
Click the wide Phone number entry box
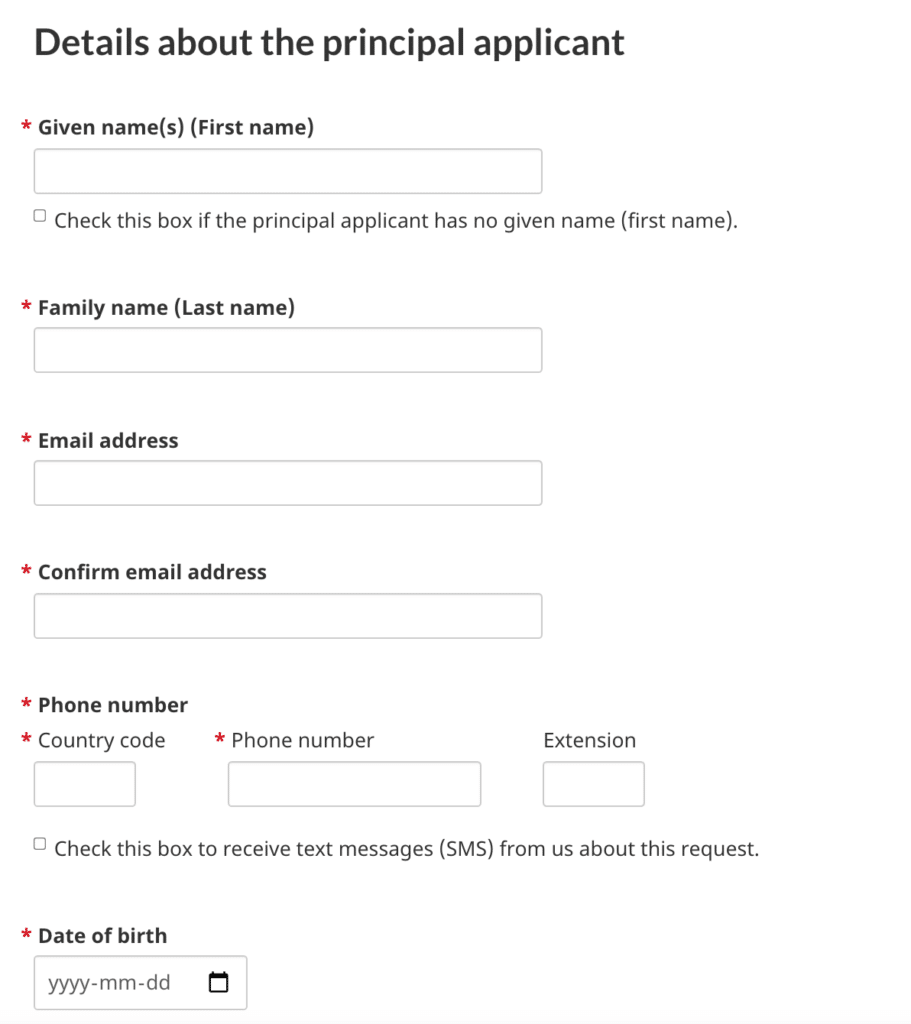[x=354, y=784]
